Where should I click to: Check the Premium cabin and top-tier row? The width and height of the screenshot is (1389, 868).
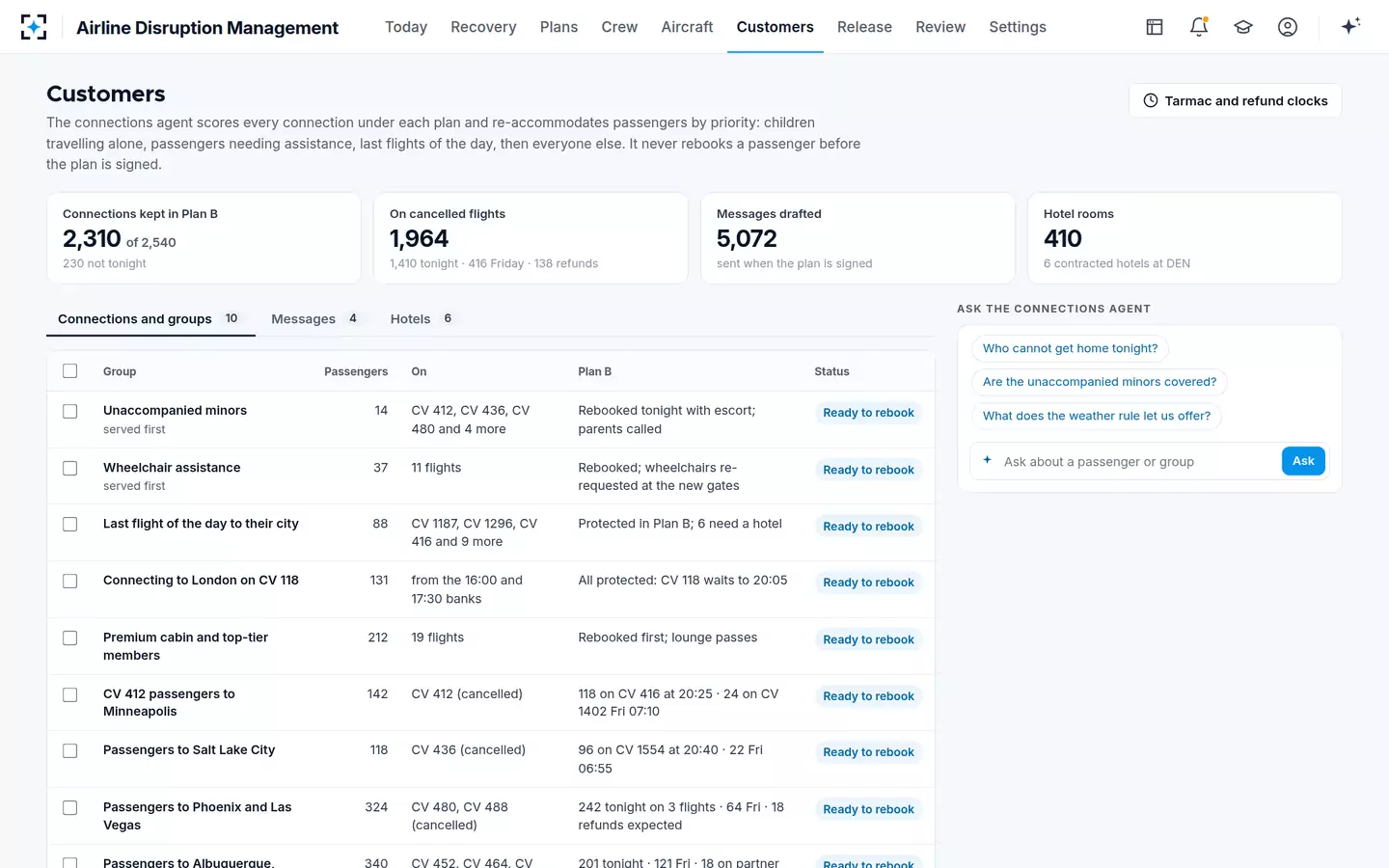(69, 638)
